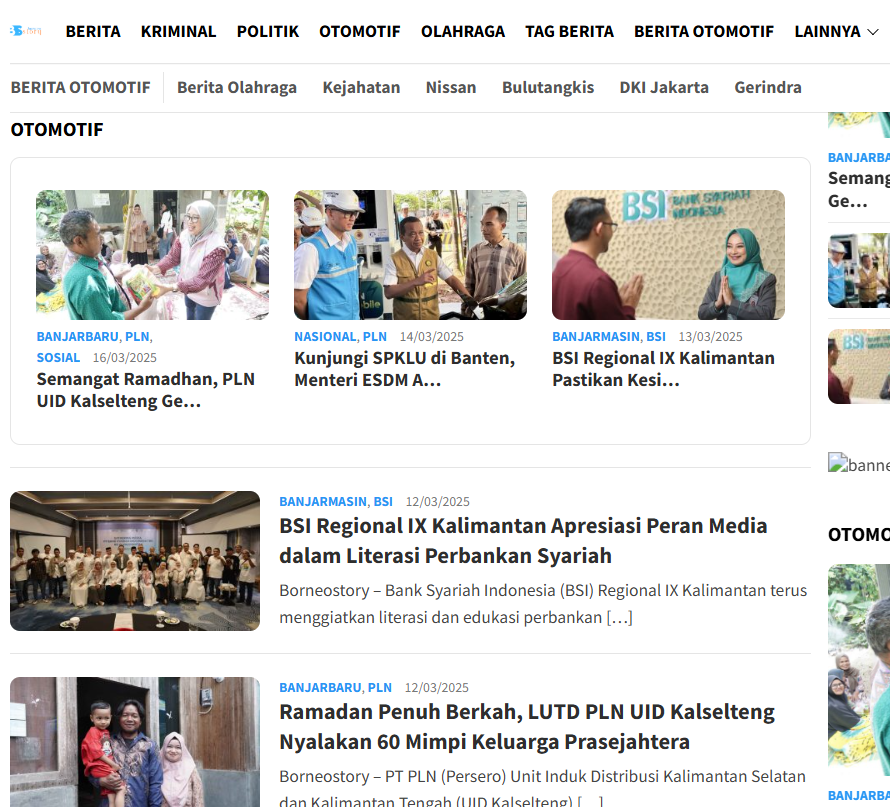Image resolution: width=890 pixels, height=807 pixels.
Task: Expand the LAINNYA menu chevron
Action: [873, 32]
